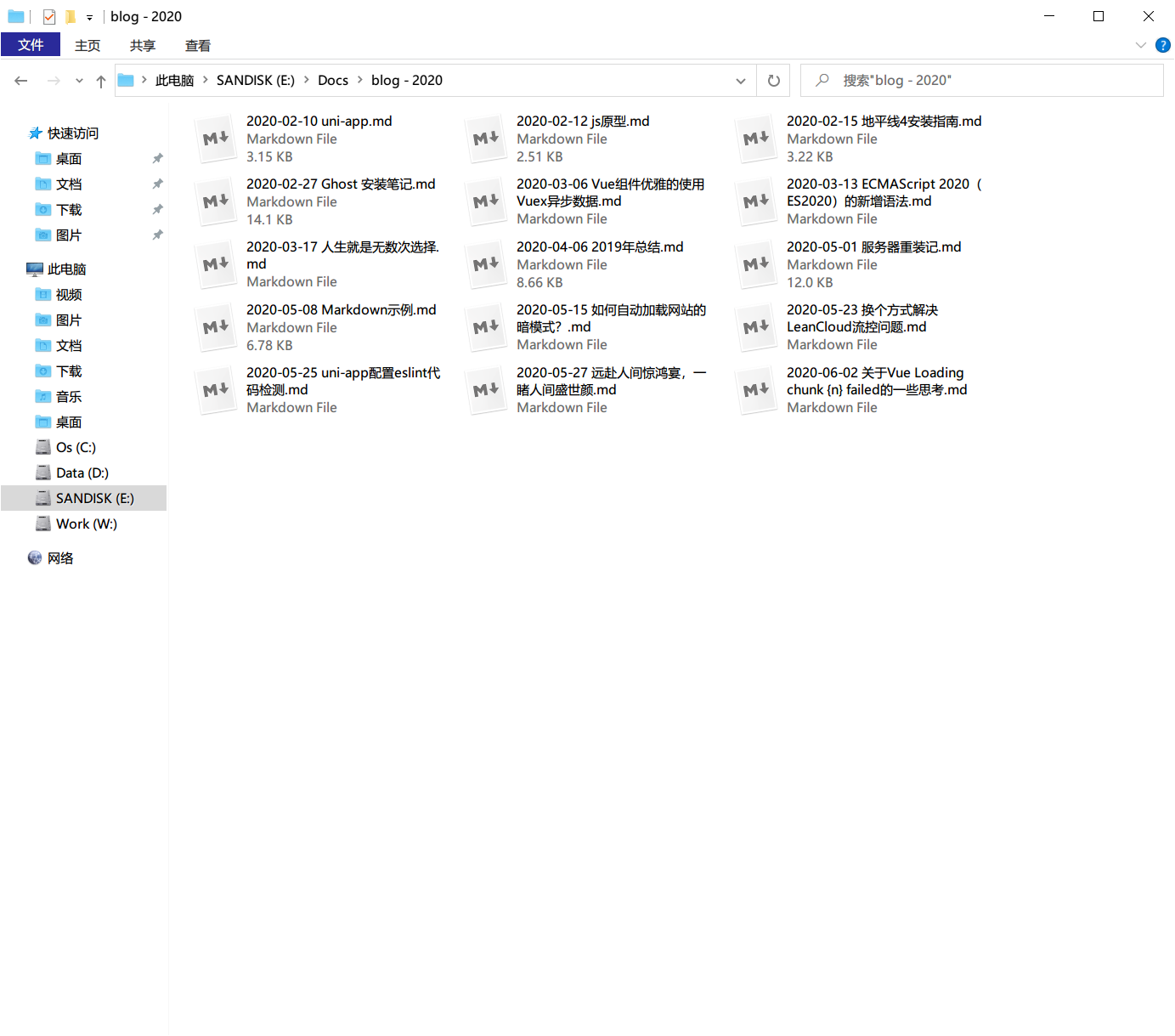This screenshot has height=1036, width=1175.
Task: Switch to the 共享 ribbon tab
Action: coord(142,46)
